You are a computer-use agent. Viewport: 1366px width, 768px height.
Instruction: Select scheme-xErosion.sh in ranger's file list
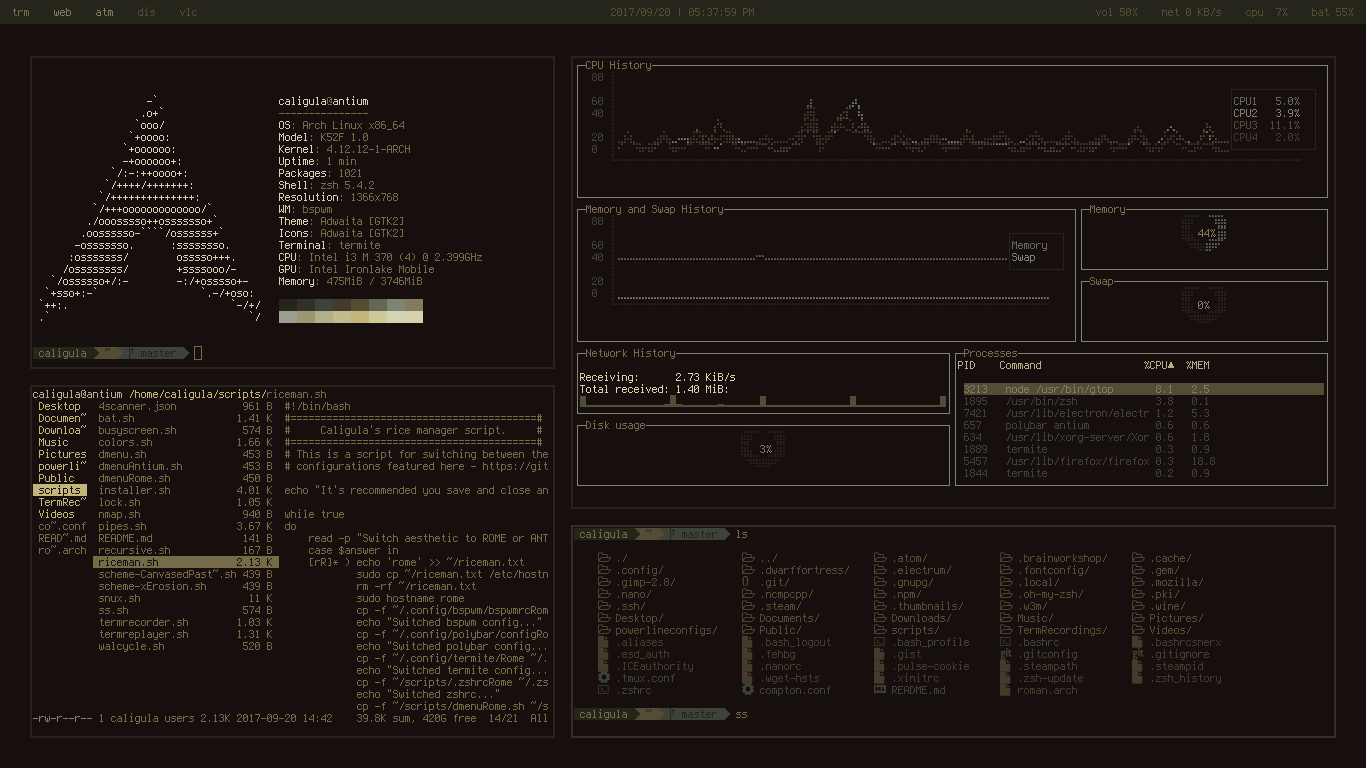tap(185, 587)
